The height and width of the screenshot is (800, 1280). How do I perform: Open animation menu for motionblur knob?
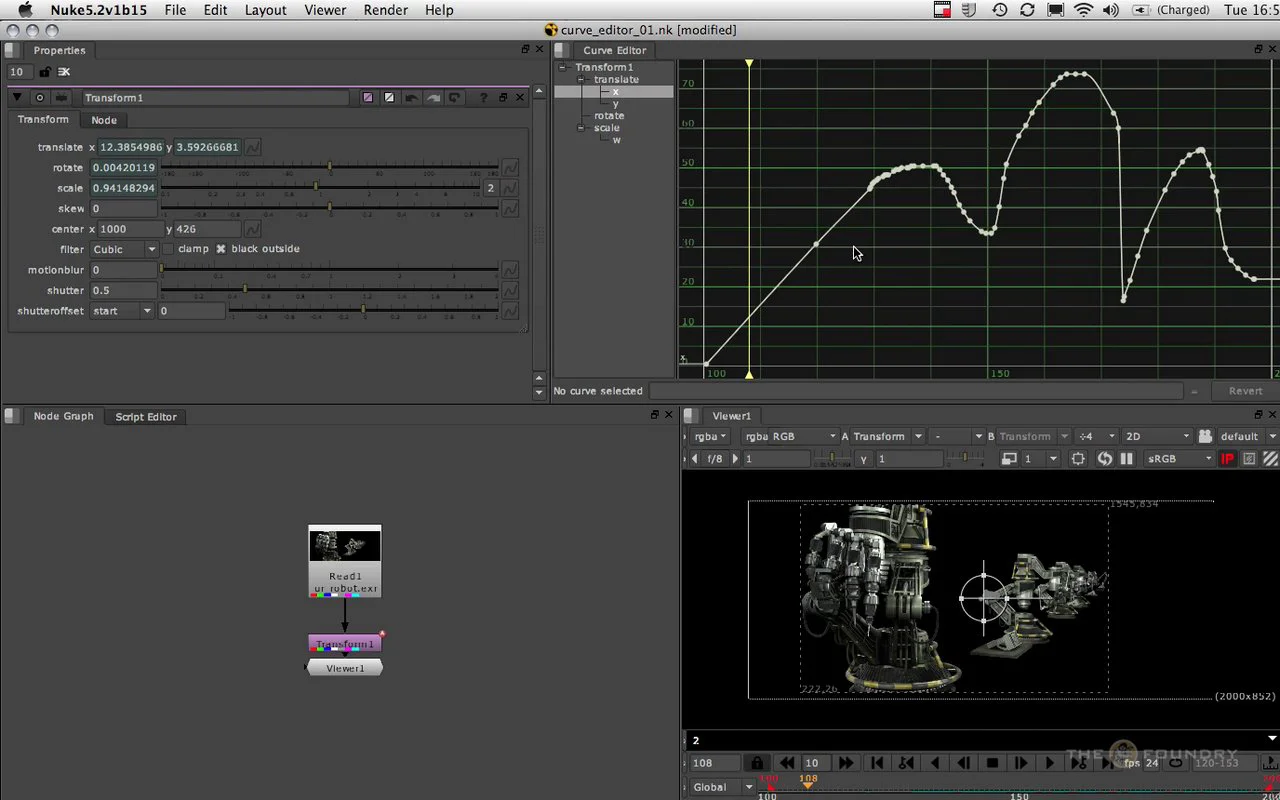pyautogui.click(x=510, y=270)
